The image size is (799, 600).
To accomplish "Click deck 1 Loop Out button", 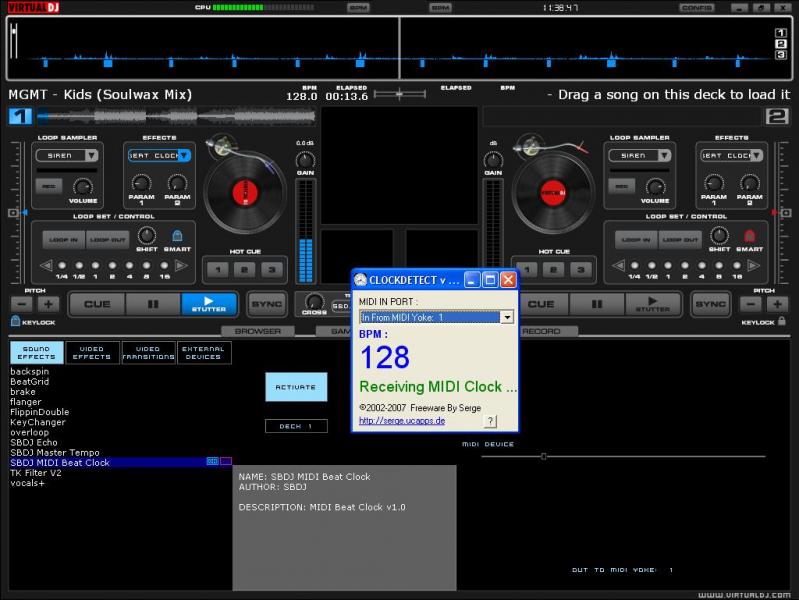I will [x=108, y=240].
